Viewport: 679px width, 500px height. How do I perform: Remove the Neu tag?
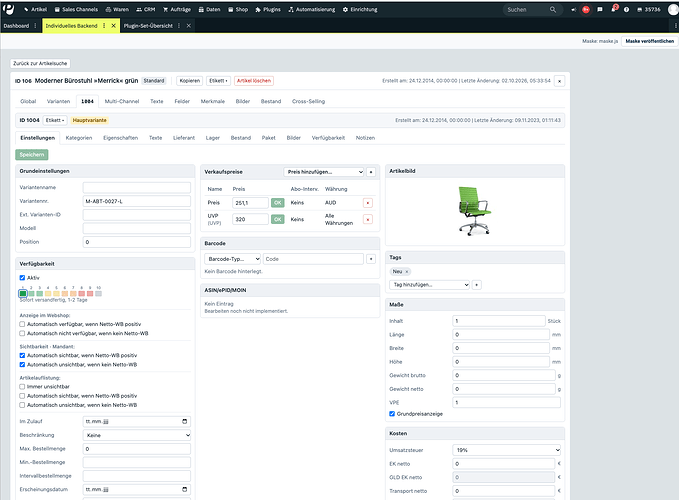pyautogui.click(x=407, y=271)
